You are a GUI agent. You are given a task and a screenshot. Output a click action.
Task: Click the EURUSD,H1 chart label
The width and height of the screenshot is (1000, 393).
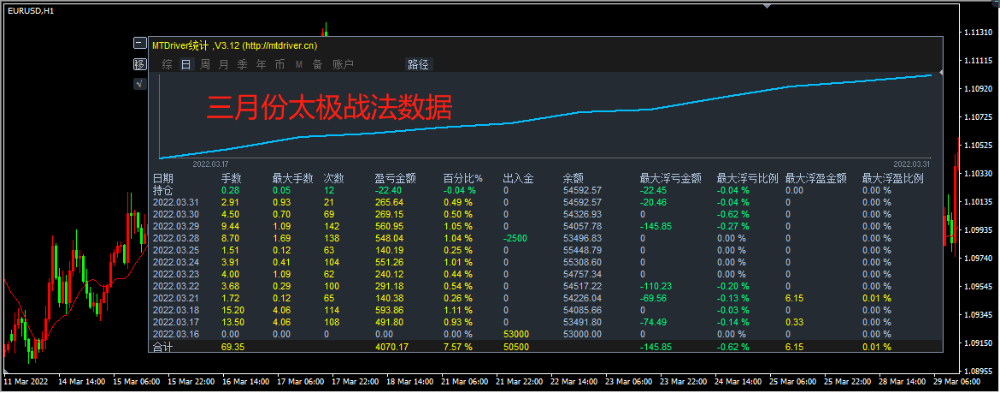31,11
